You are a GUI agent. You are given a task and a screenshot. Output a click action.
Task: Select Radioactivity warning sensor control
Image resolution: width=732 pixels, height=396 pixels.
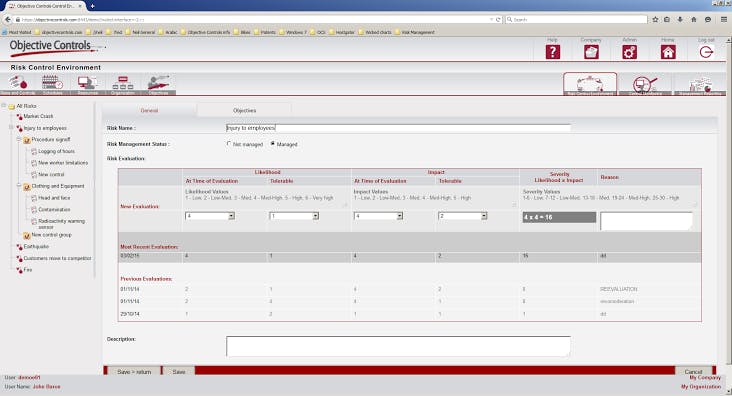pos(61,224)
